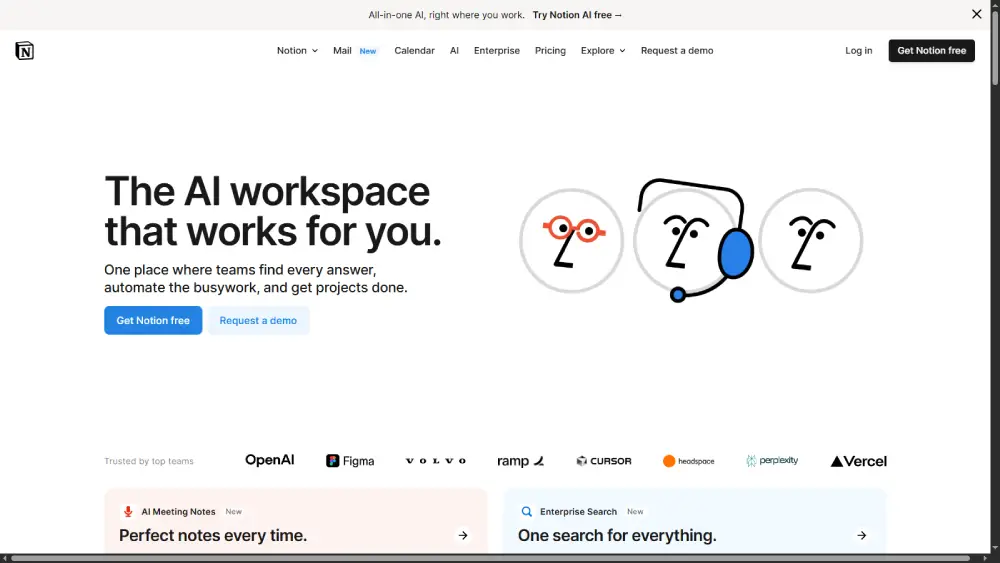Select Enterprise in the top navigation

tap(497, 50)
